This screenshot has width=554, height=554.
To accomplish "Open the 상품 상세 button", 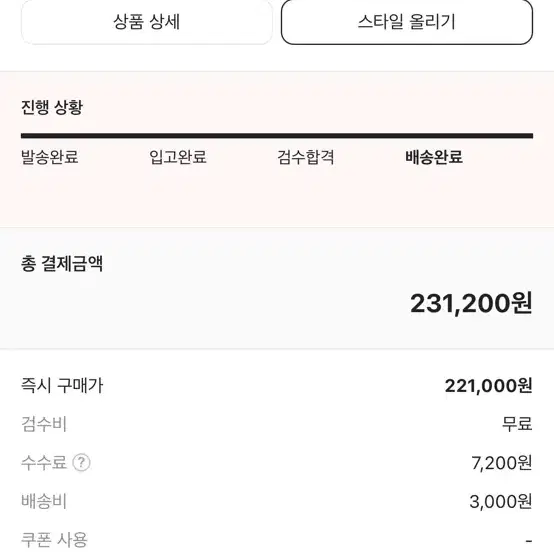I will pos(147,22).
